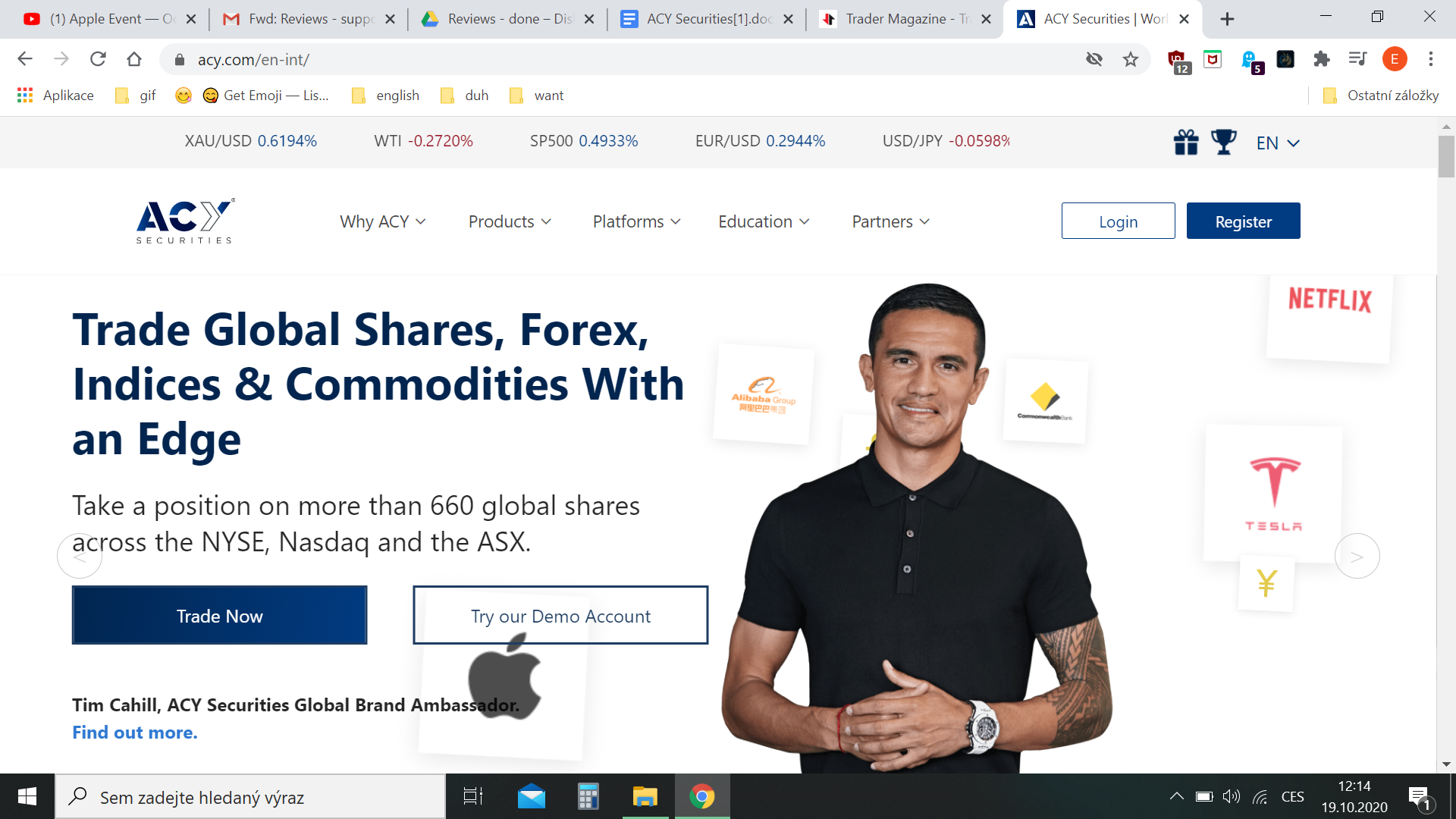This screenshot has width=1456, height=819.
Task: Click the crossed-out eye tracking icon in address bar
Action: pos(1094,59)
